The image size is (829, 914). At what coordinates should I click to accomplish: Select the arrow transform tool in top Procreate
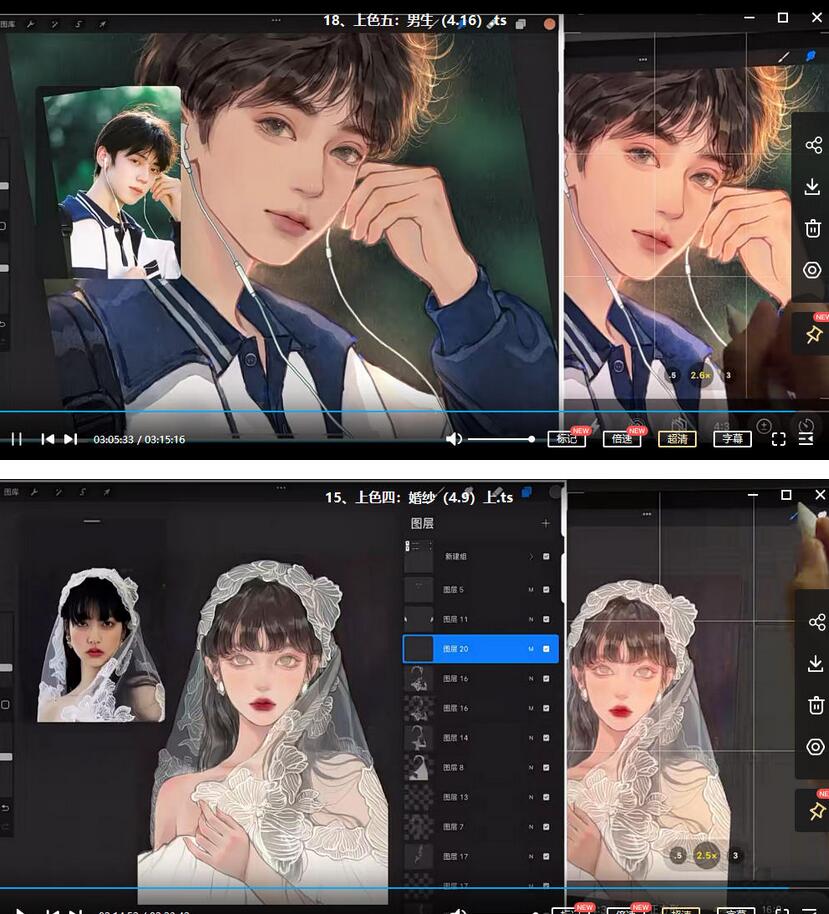tap(103, 24)
